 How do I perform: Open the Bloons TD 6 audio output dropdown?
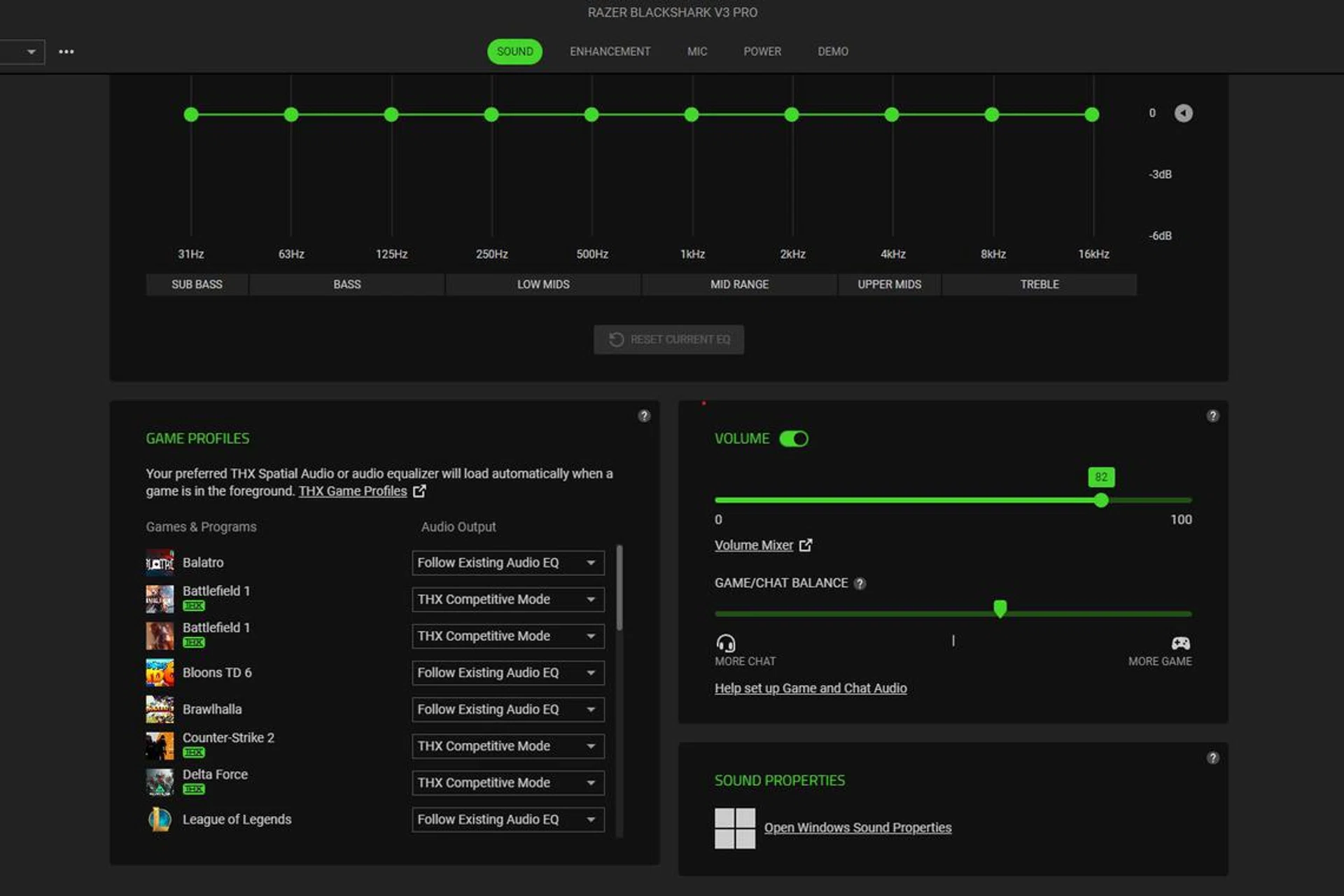click(x=507, y=673)
